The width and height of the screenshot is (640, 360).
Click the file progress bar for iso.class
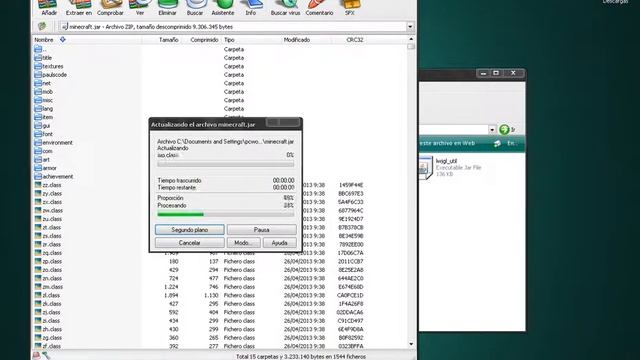pos(226,164)
